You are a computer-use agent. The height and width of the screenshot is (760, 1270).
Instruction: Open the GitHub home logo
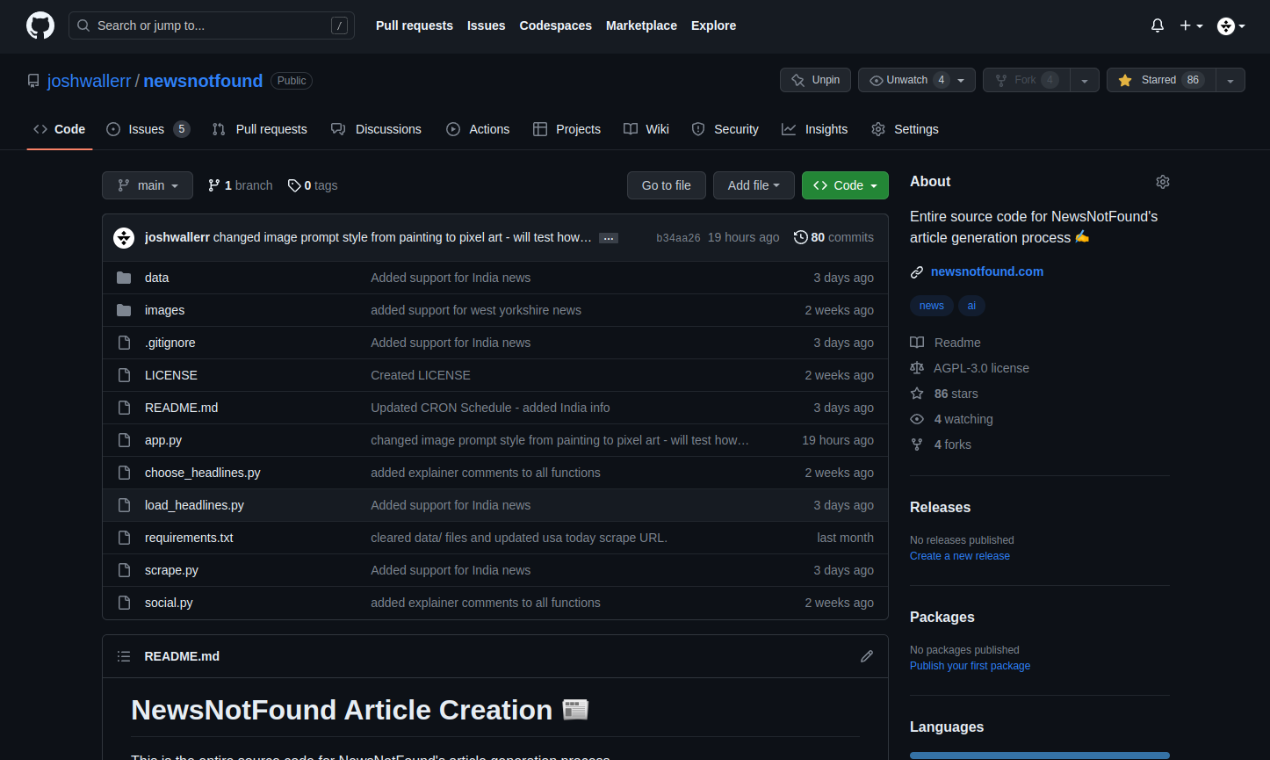40,26
